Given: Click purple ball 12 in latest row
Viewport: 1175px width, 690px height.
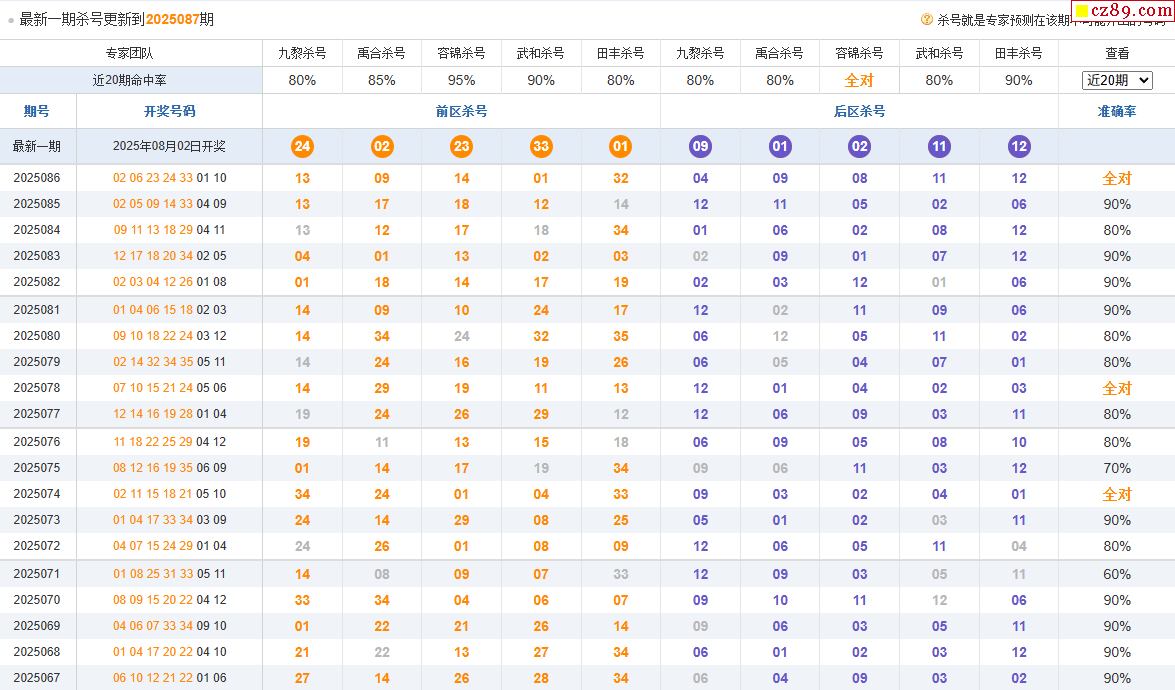Looking at the screenshot, I should 1019,146.
